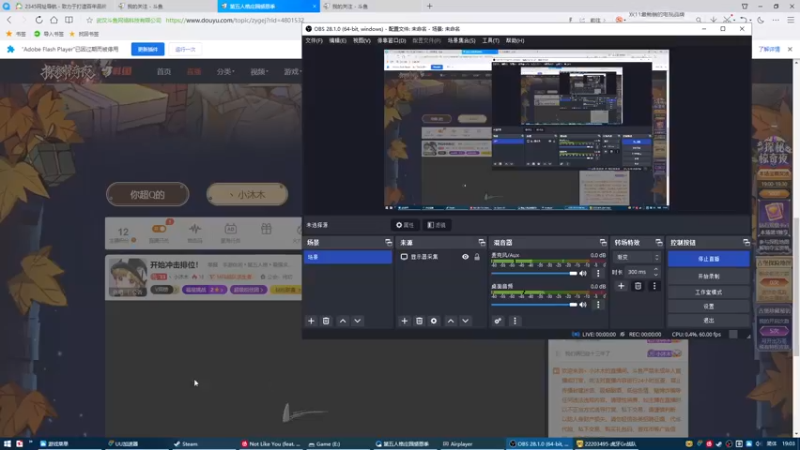Image resolution: width=800 pixels, height=450 pixels.
Task: Add a new scene with plus icon
Action: click(311, 321)
